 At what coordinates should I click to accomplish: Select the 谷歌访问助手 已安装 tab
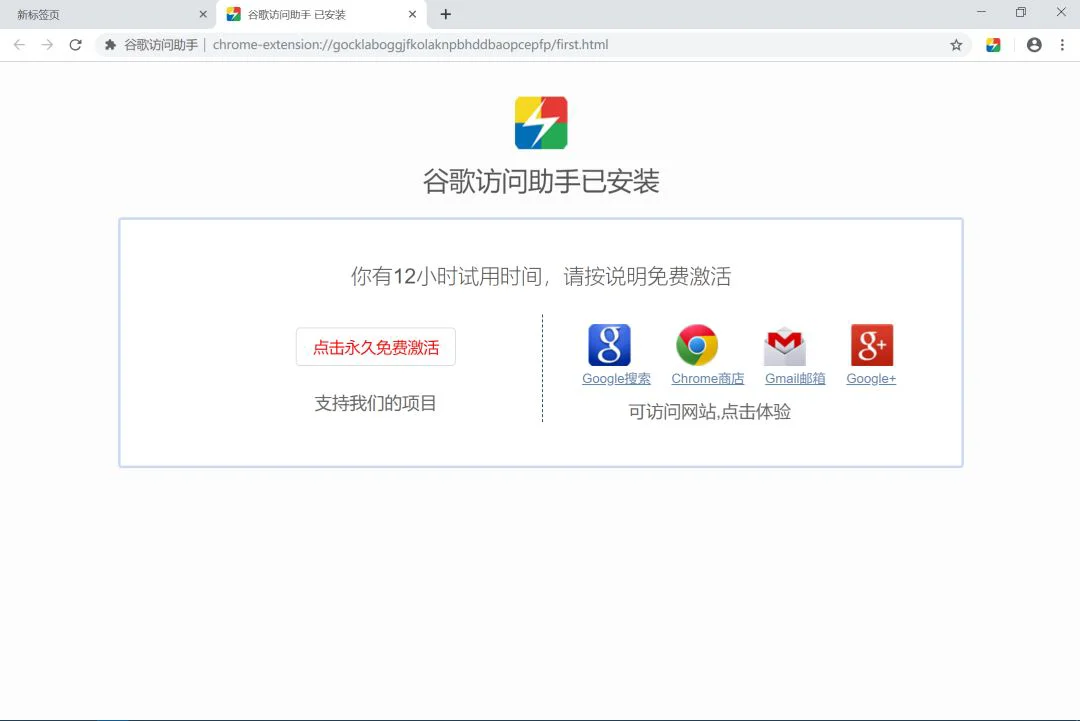point(321,14)
